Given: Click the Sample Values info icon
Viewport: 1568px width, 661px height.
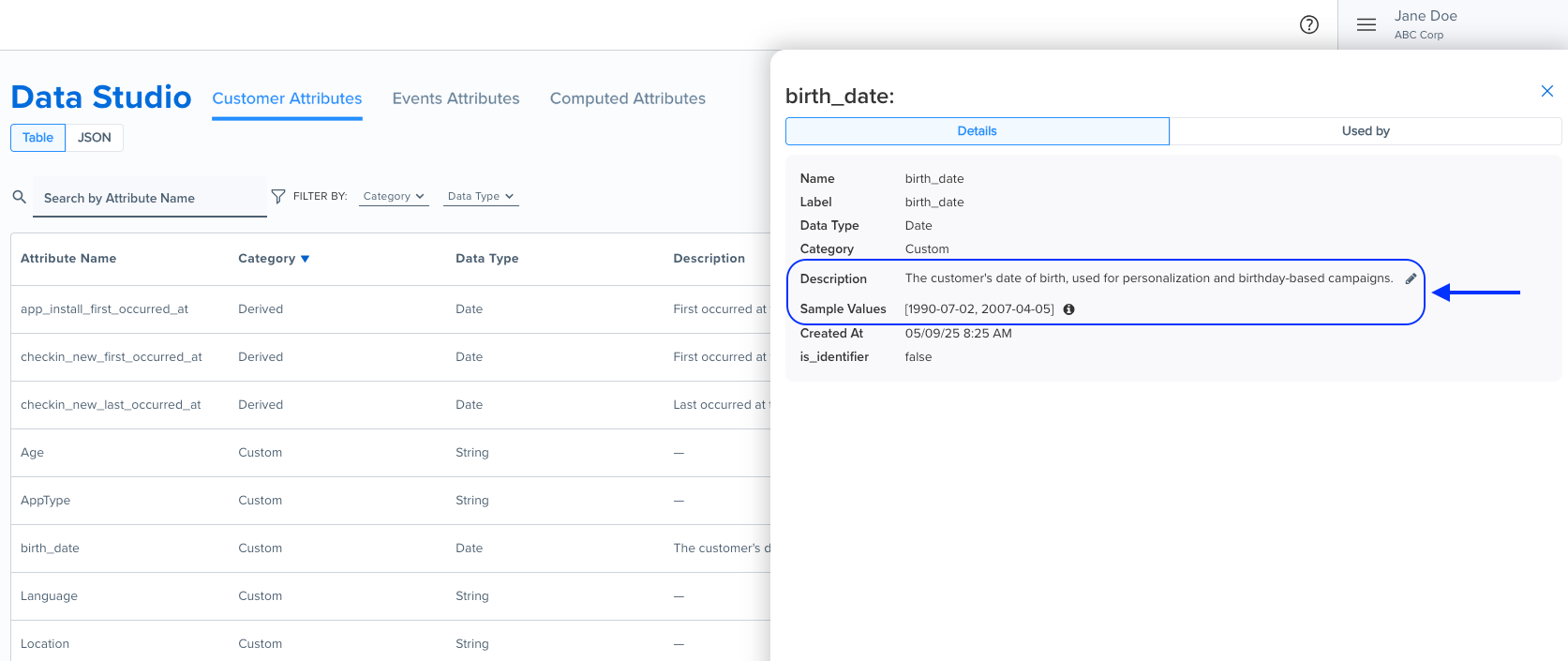Looking at the screenshot, I should (x=1068, y=309).
